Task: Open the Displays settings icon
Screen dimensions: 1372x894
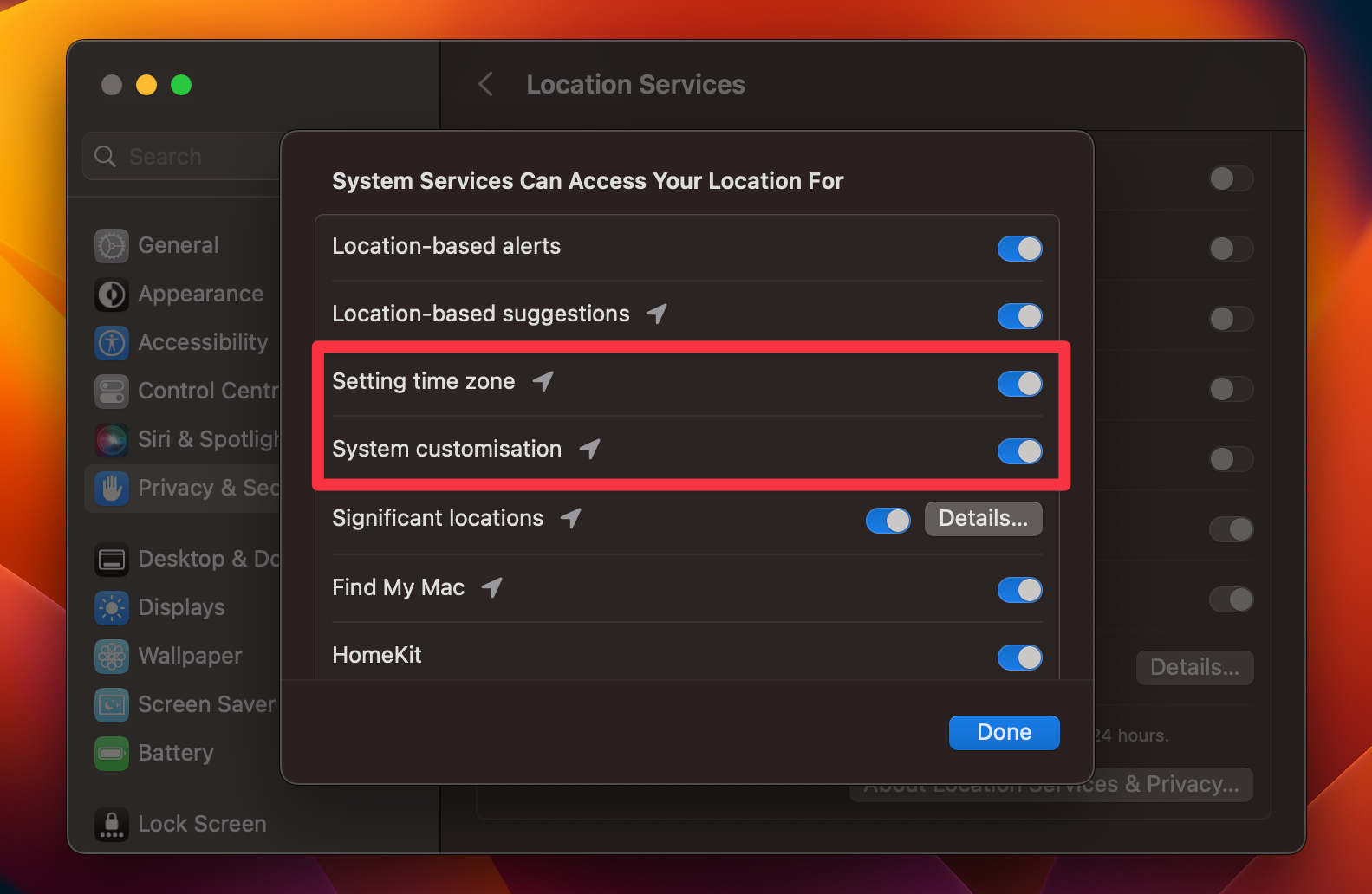Action: (x=111, y=607)
